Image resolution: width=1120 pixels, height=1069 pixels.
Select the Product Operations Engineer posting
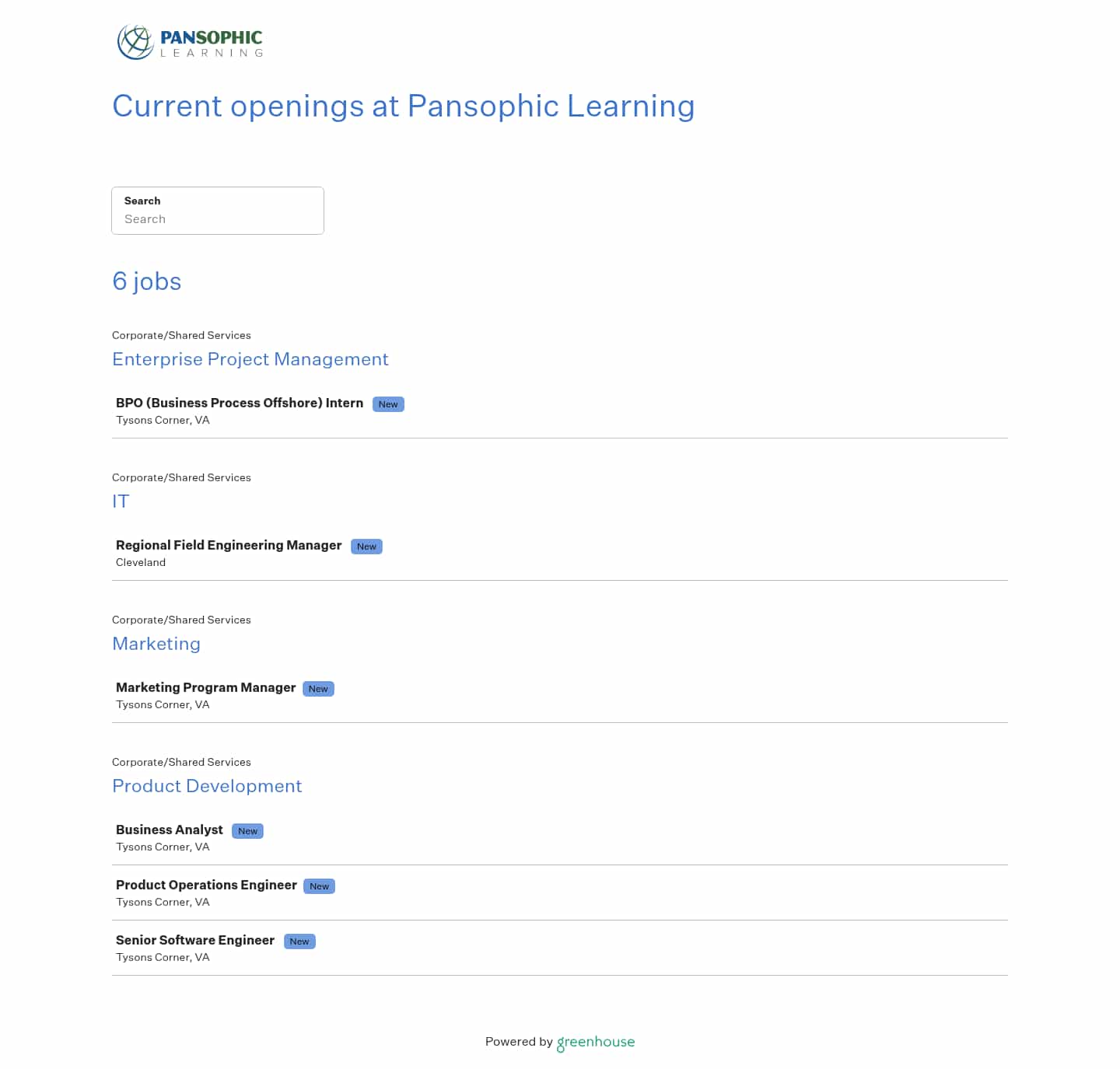(205, 885)
